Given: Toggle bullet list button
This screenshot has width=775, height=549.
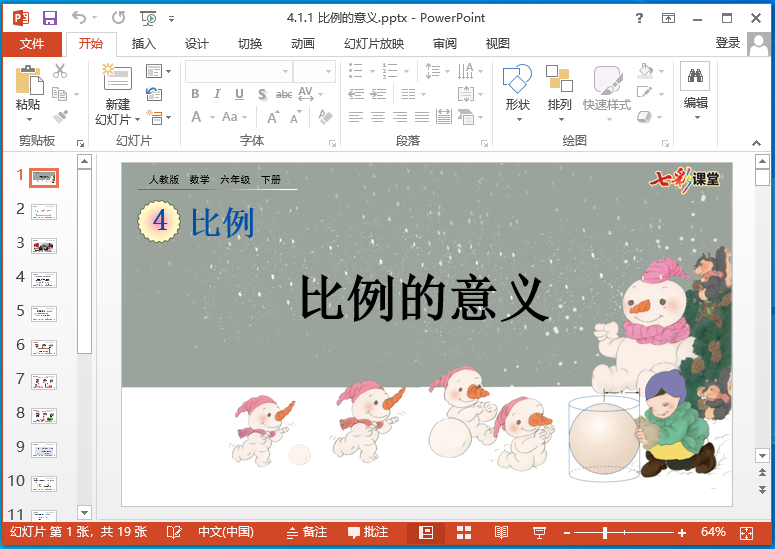Looking at the screenshot, I should point(356,71).
